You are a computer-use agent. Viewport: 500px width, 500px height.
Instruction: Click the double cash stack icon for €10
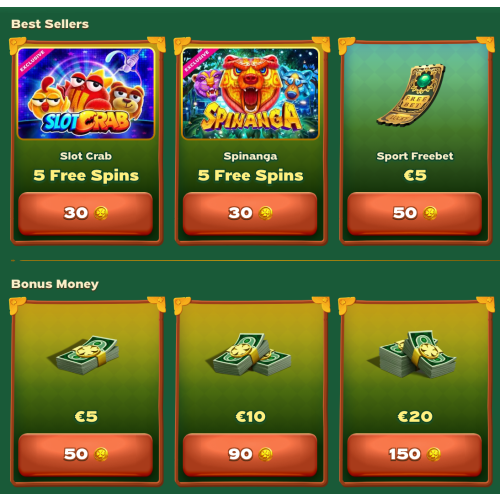click(251, 354)
